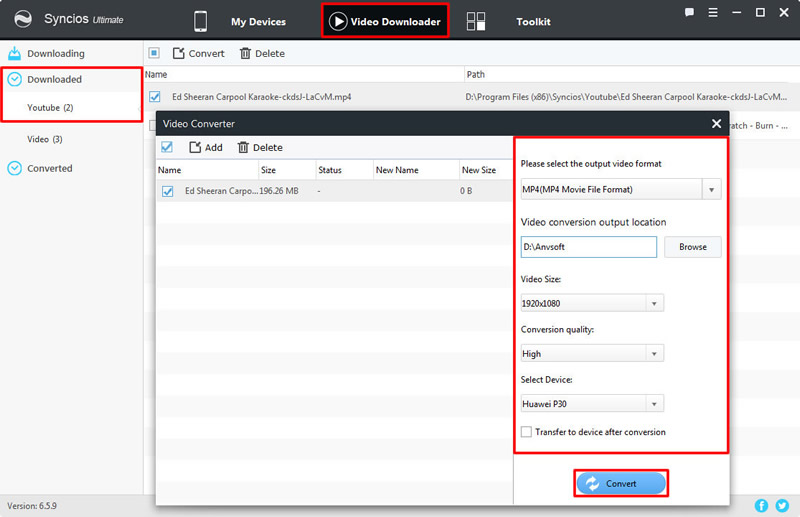Expand the Select Device Huawei P30 dropdown
800x517 pixels.
(654, 404)
